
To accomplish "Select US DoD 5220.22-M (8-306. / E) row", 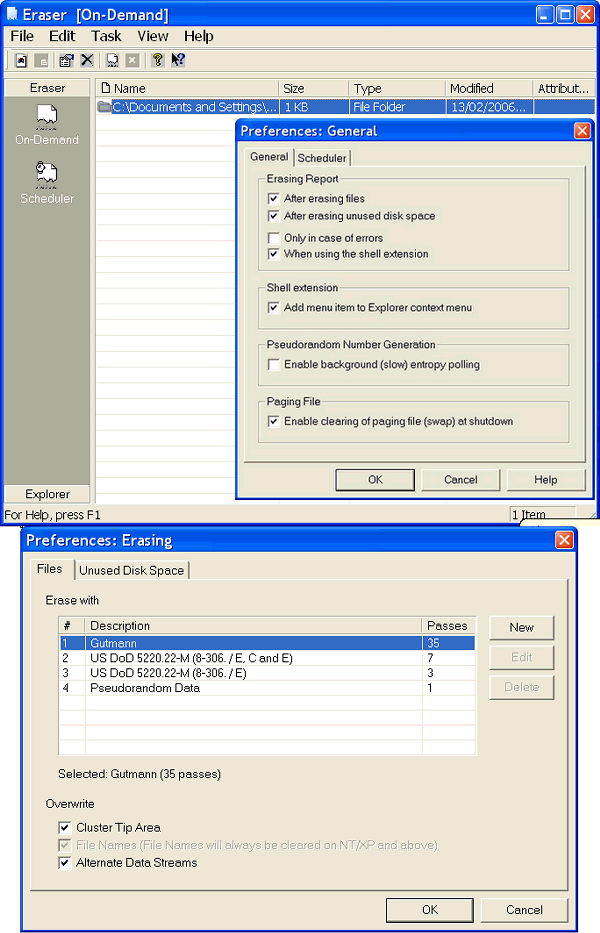I will [267, 673].
